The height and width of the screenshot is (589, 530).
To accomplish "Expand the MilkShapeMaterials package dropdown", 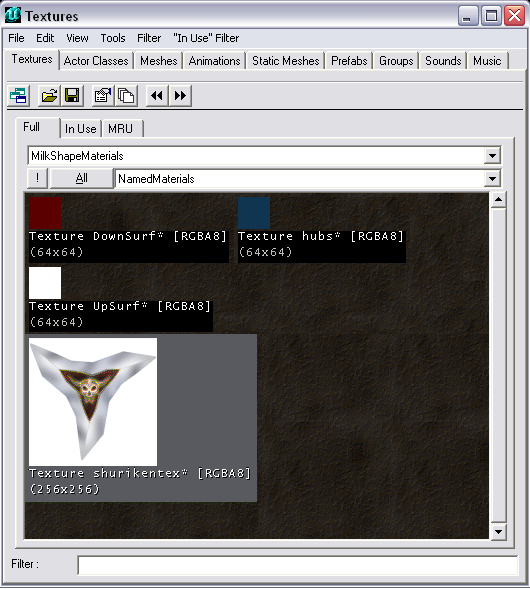I will tap(492, 156).
